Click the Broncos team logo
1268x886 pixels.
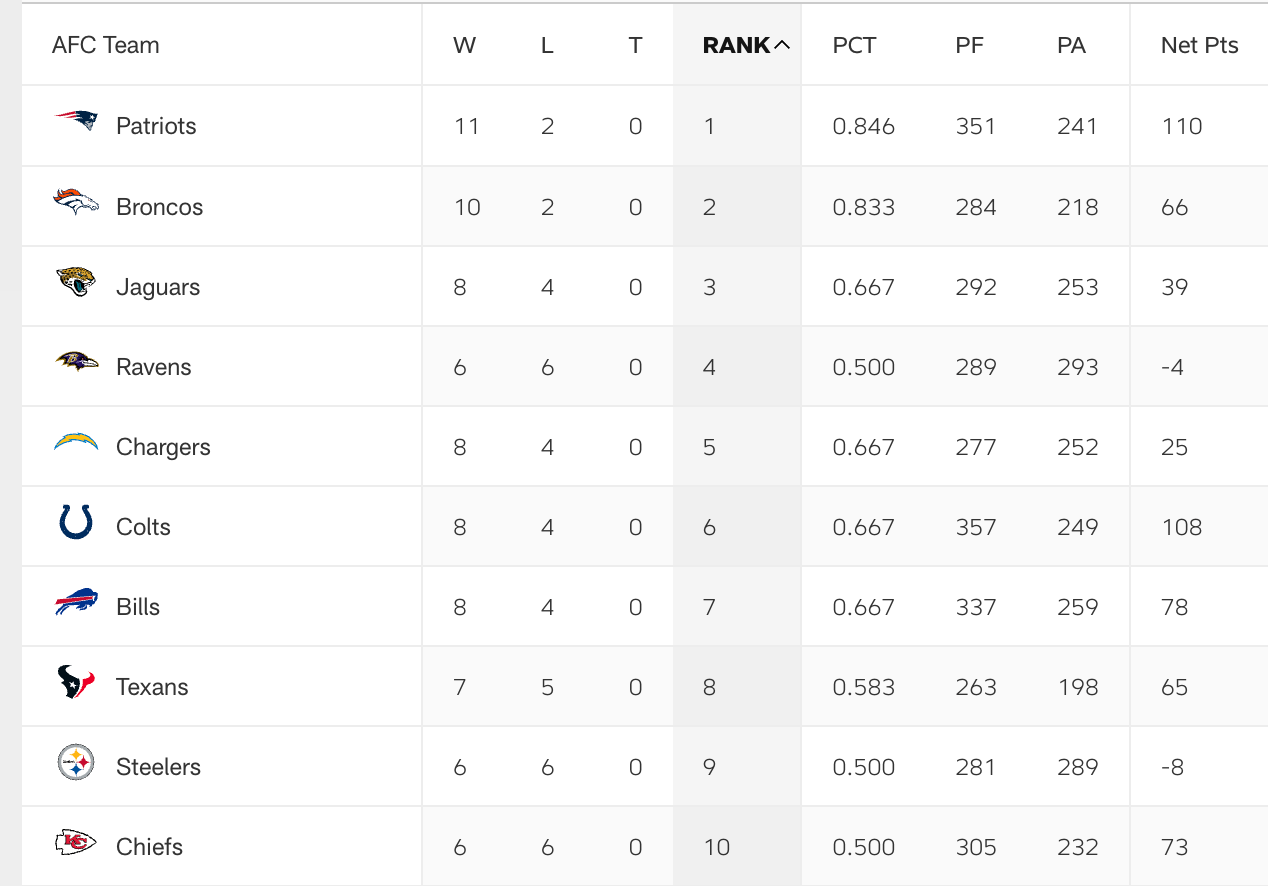[x=76, y=203]
